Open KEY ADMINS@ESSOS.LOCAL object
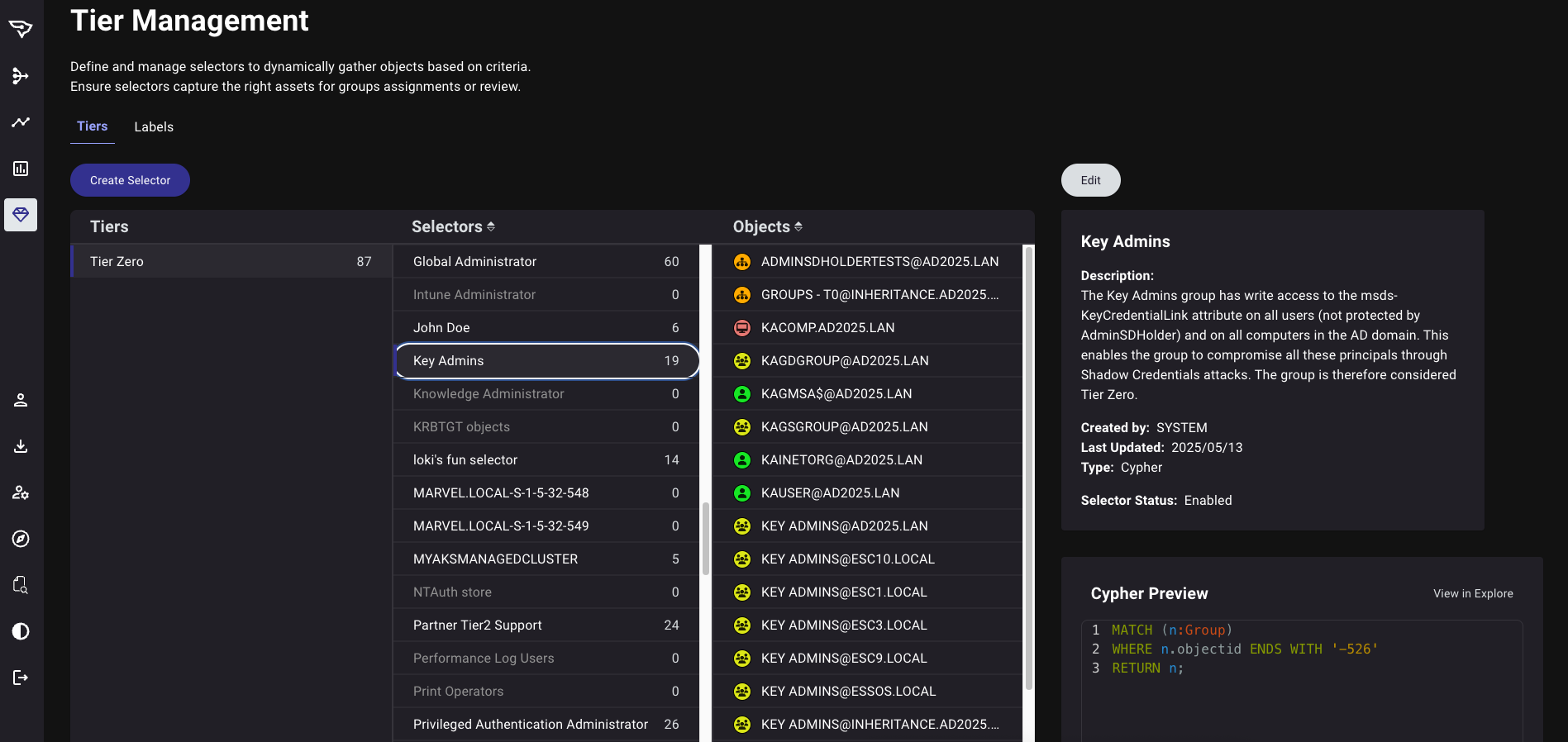 click(867, 691)
